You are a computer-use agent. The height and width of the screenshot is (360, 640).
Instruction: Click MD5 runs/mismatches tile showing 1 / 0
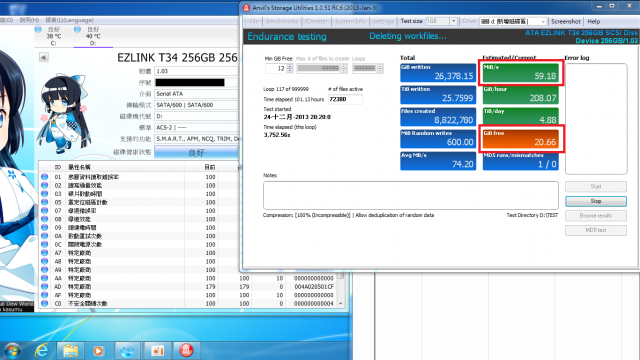[520, 161]
